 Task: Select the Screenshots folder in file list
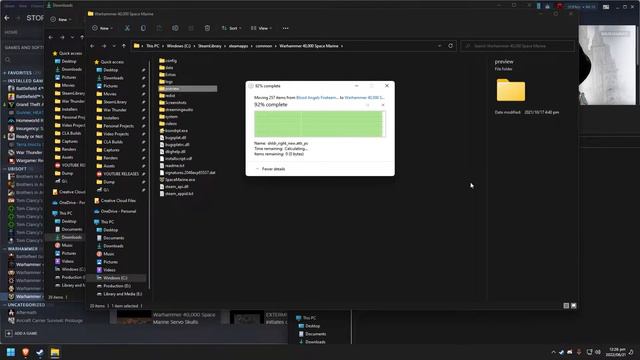click(173, 102)
